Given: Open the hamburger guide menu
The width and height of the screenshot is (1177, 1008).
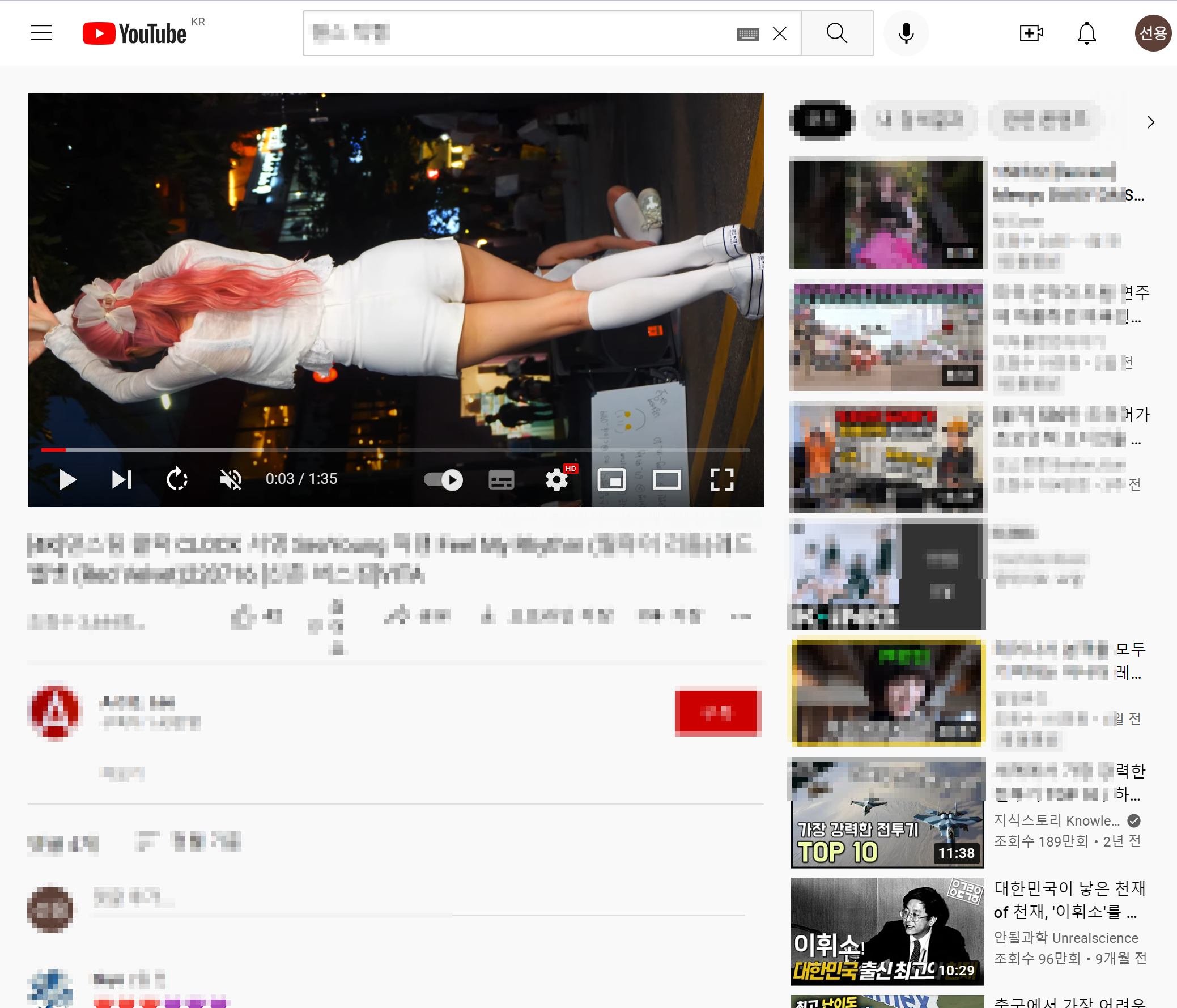Looking at the screenshot, I should [x=41, y=33].
